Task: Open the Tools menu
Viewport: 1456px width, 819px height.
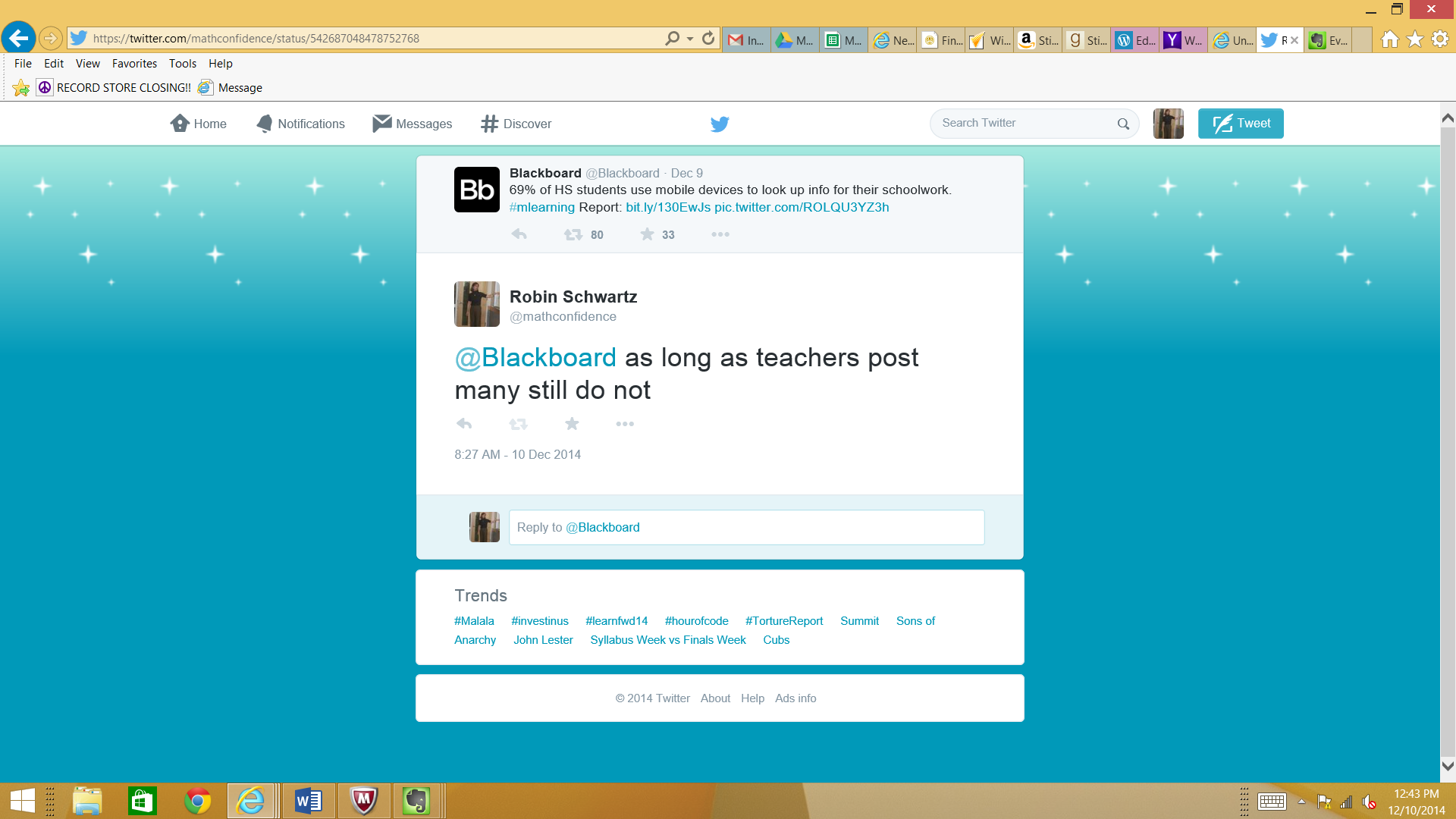Action: (182, 64)
